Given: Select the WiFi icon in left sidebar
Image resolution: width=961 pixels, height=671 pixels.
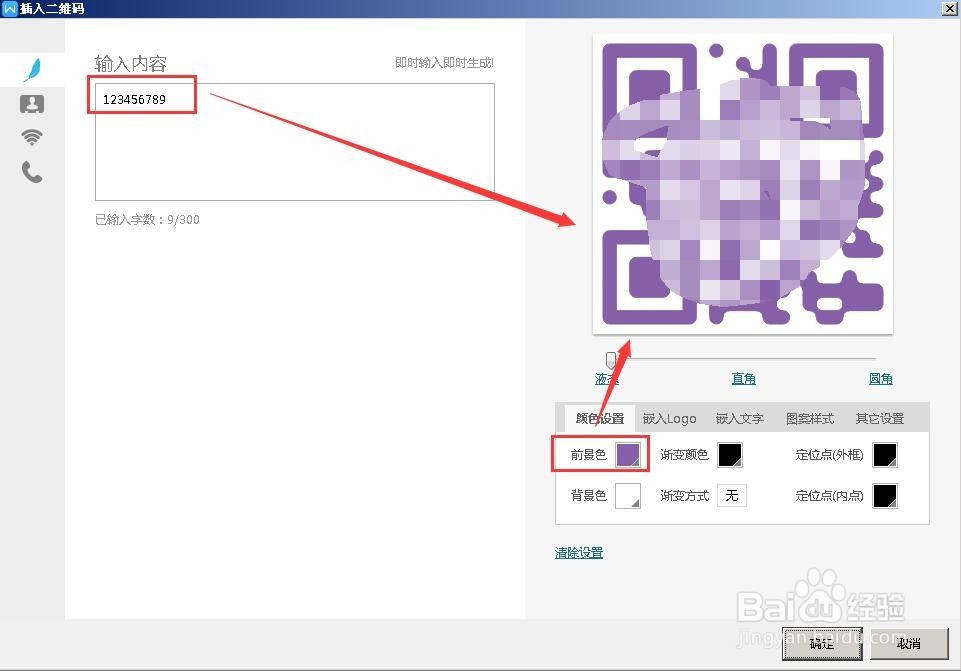Looking at the screenshot, I should point(31,137).
